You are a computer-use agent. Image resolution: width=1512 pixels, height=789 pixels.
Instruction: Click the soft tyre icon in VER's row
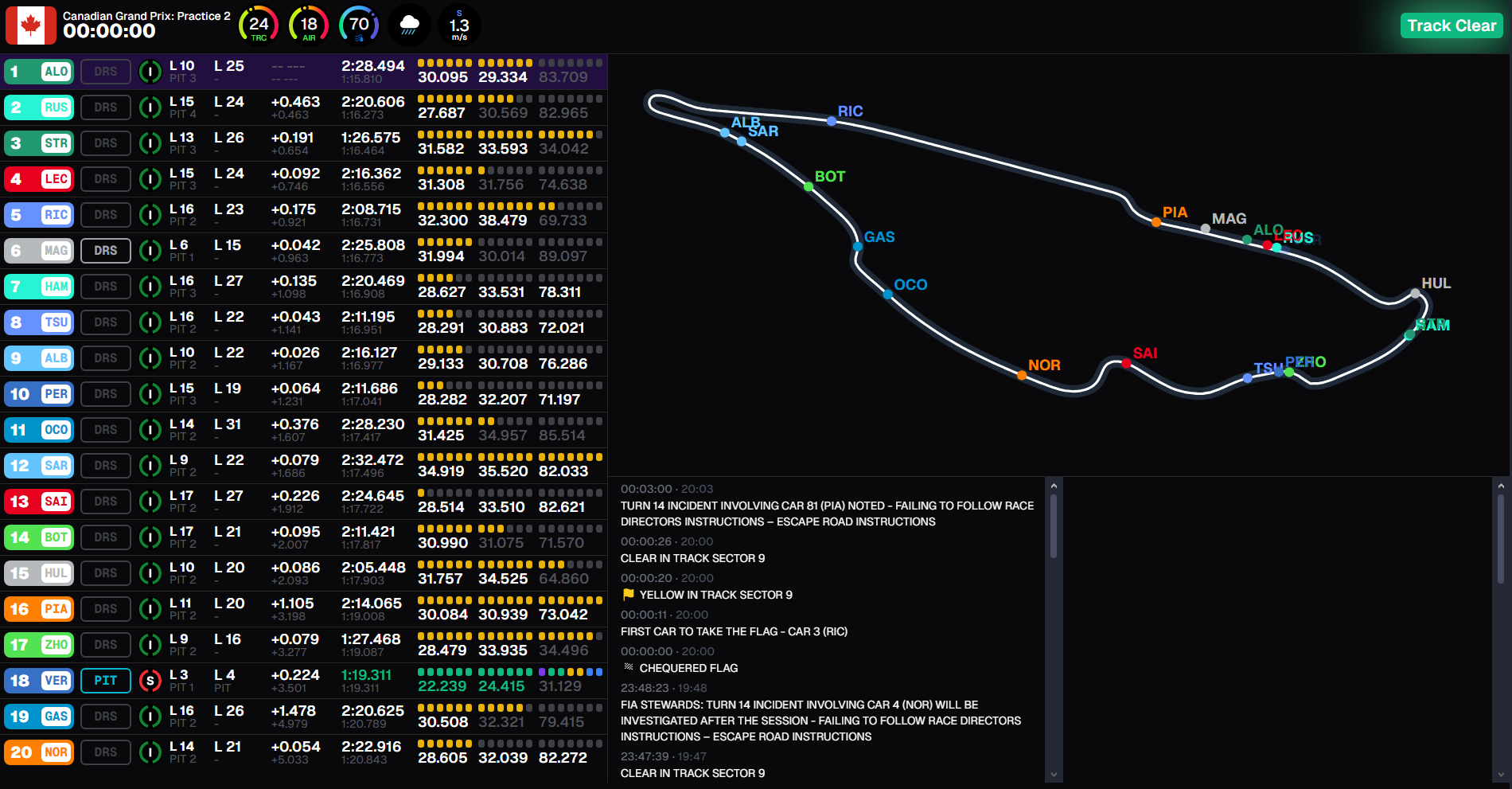click(150, 681)
